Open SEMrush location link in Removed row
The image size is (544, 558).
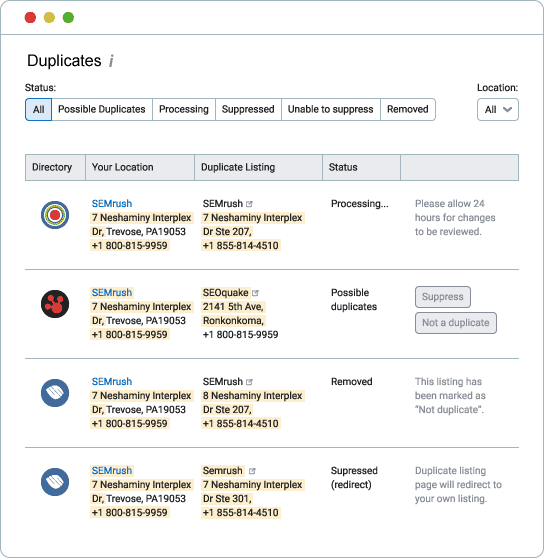point(112,382)
